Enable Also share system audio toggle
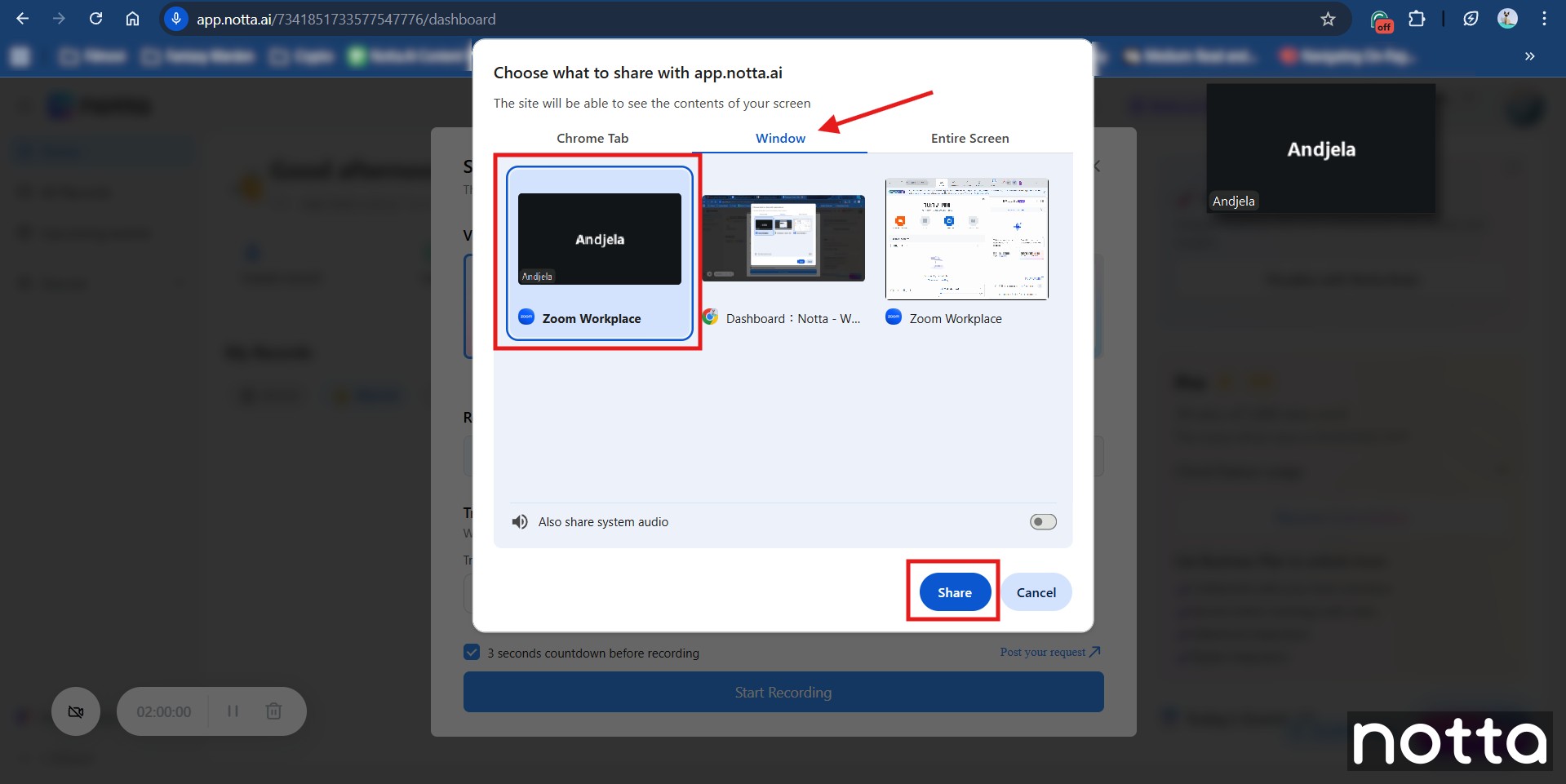Image resolution: width=1566 pixels, height=784 pixels. [x=1042, y=522]
